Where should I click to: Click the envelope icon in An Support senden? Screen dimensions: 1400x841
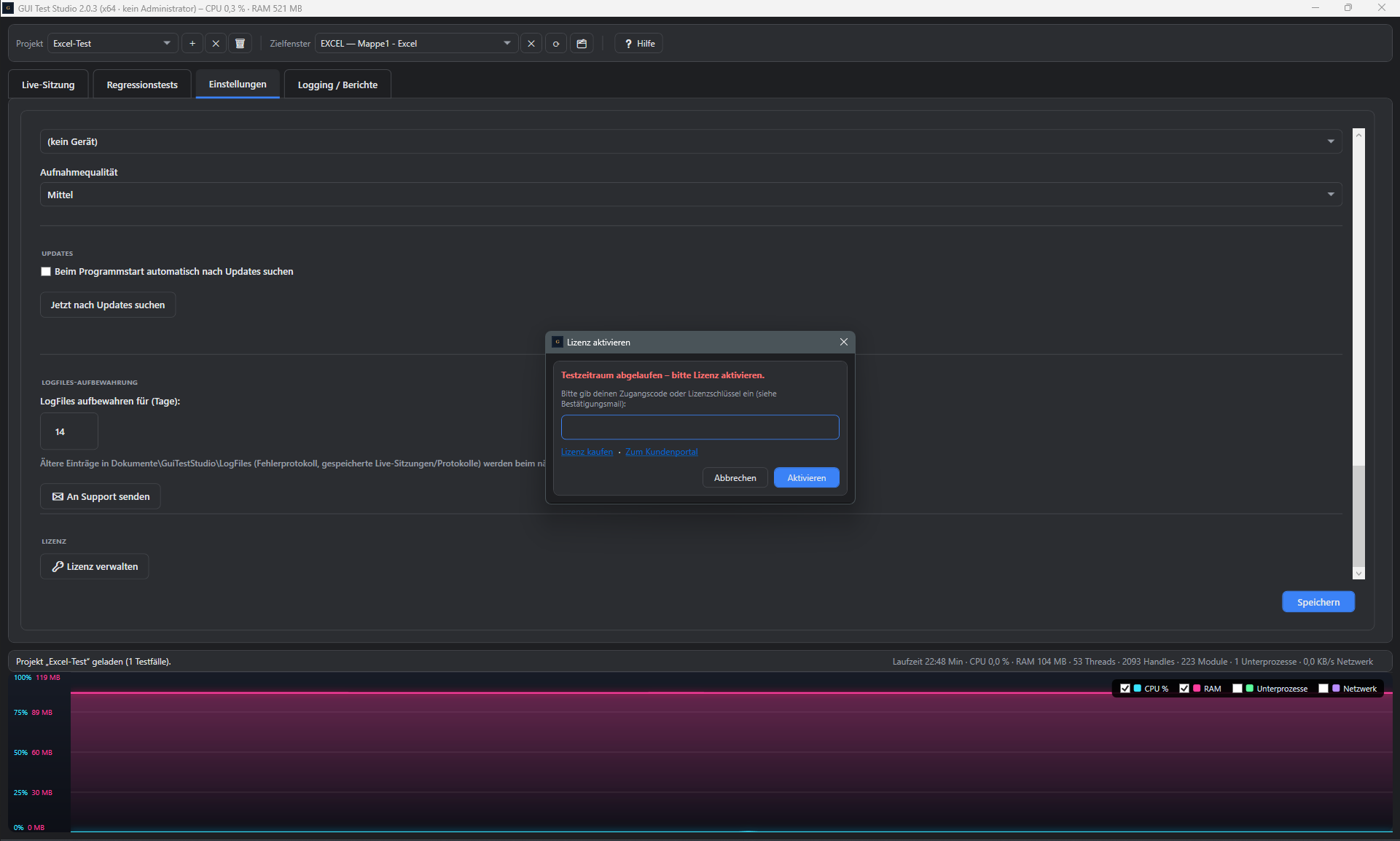click(58, 497)
